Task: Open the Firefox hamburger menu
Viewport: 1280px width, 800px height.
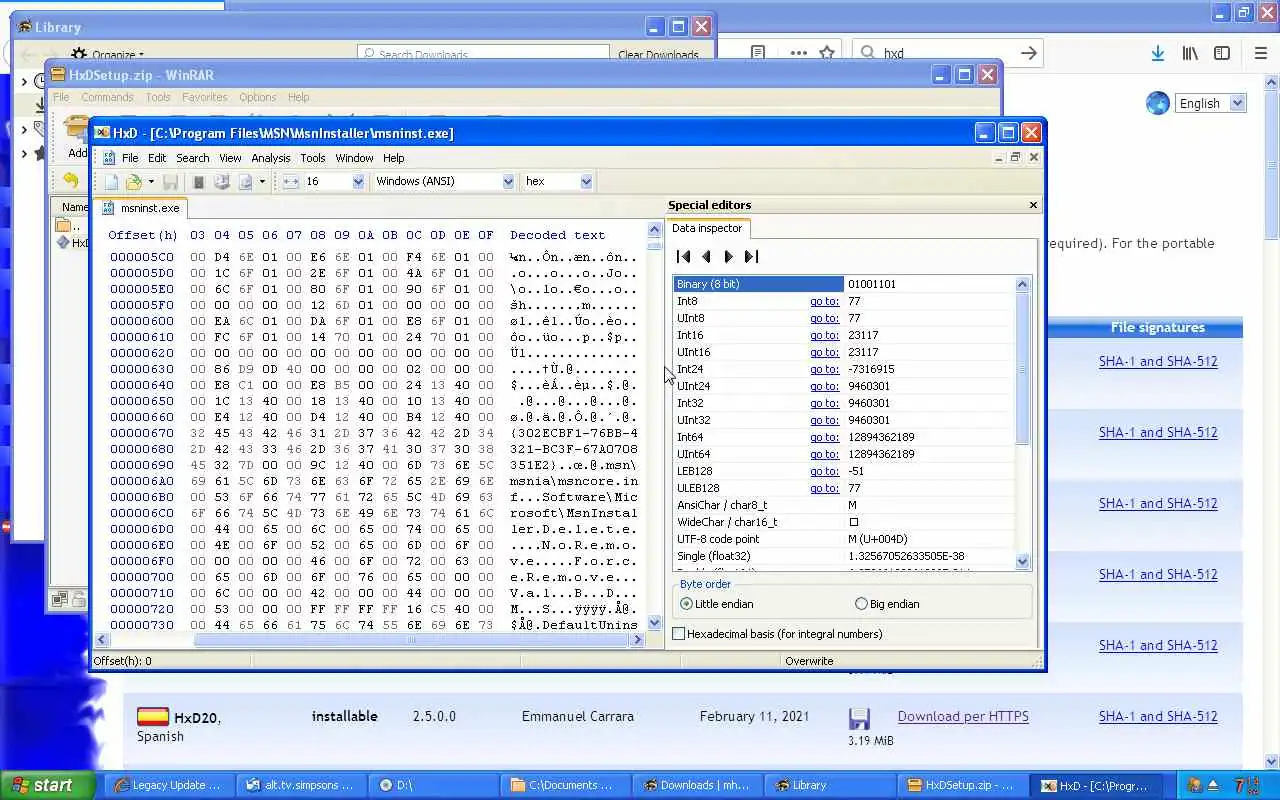Action: tap(1260, 53)
